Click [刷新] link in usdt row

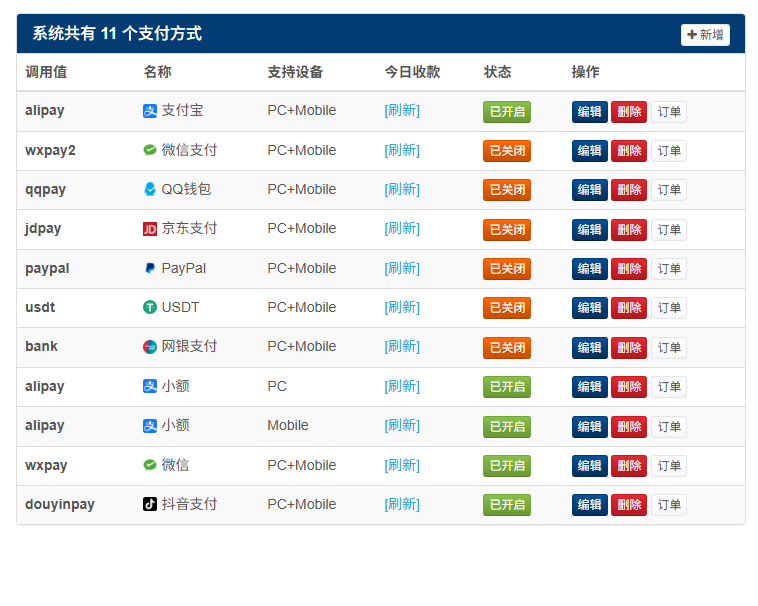[402, 307]
